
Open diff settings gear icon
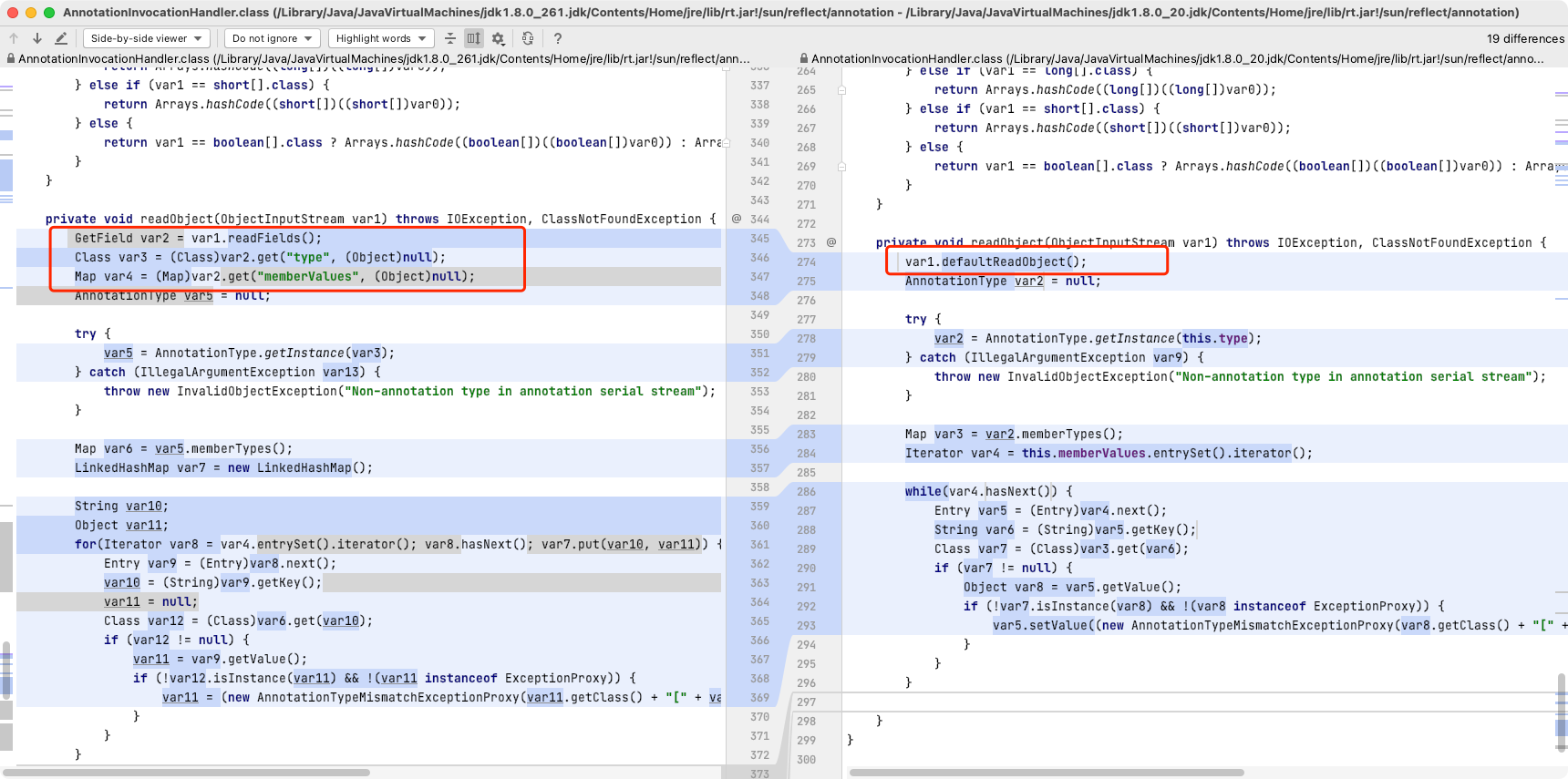click(x=498, y=38)
